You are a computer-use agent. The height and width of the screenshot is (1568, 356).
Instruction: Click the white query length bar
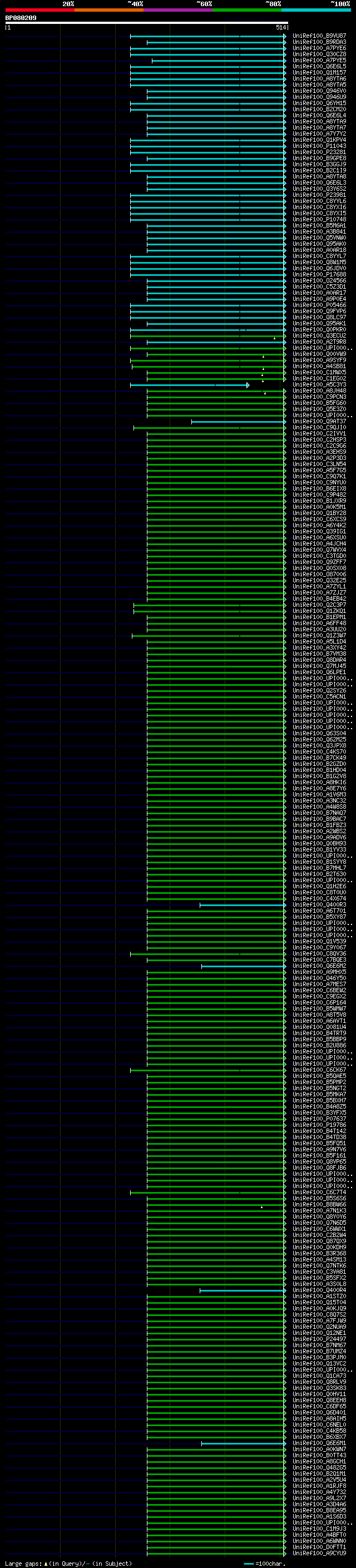pos(147,23)
